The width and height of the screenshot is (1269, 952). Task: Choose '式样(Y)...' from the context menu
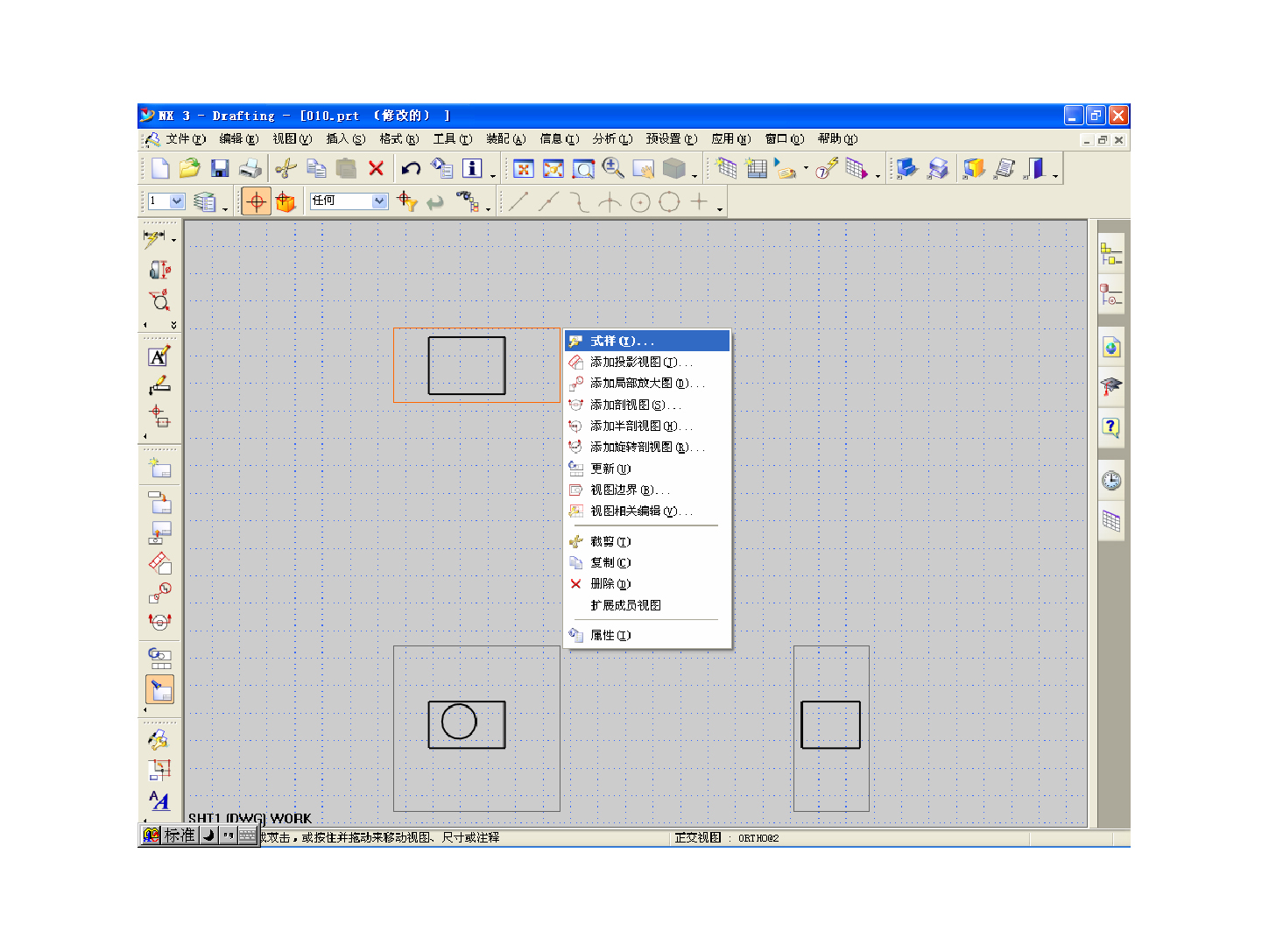[647, 341]
